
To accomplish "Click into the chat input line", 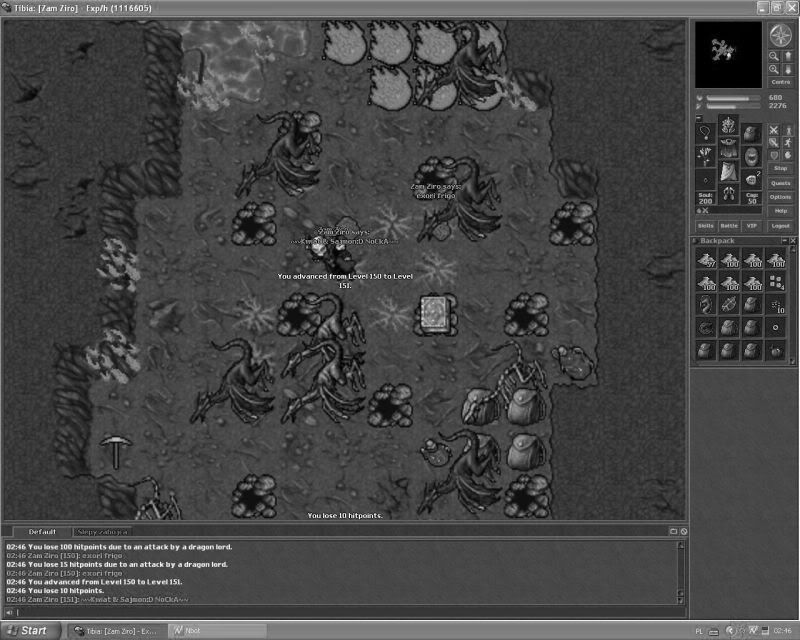I will pos(351,612).
